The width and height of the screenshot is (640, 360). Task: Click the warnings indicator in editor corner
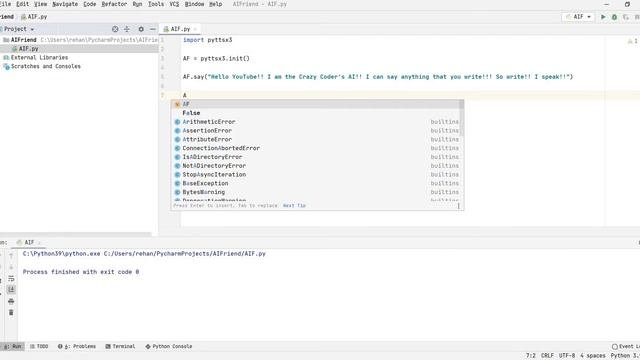pyautogui.click(x=632, y=41)
